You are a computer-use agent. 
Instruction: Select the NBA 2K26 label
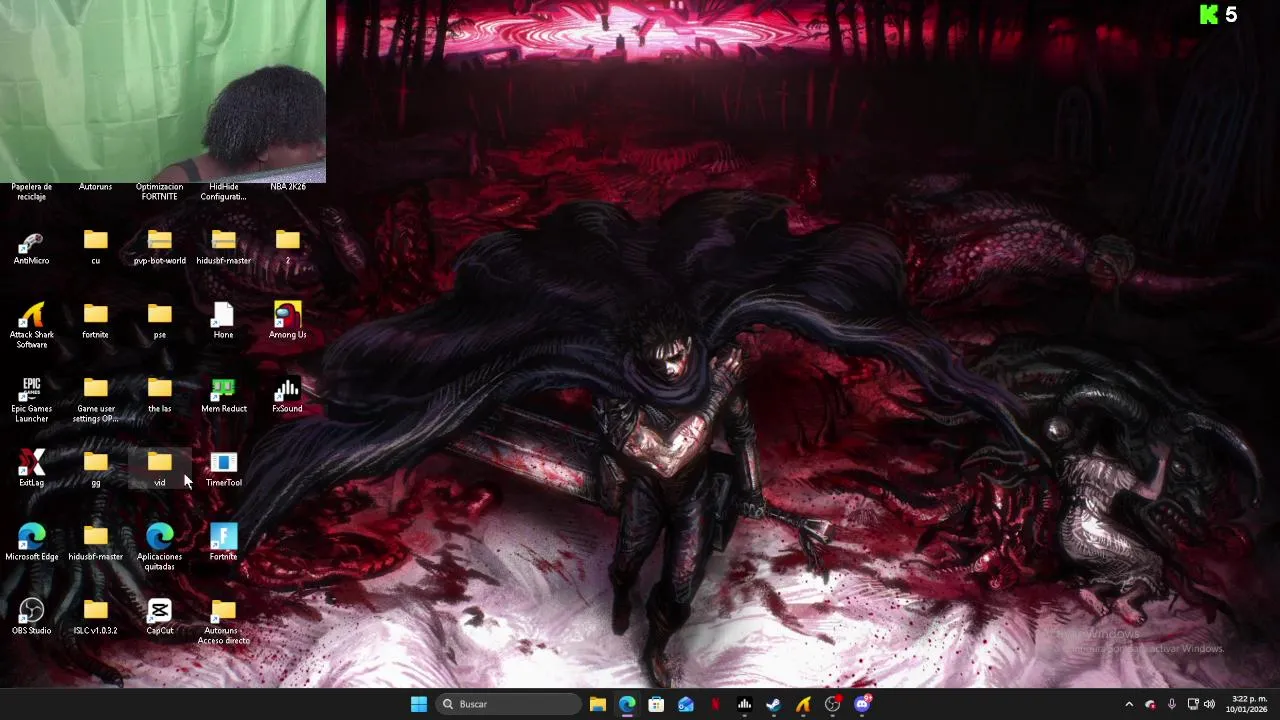tap(288, 187)
